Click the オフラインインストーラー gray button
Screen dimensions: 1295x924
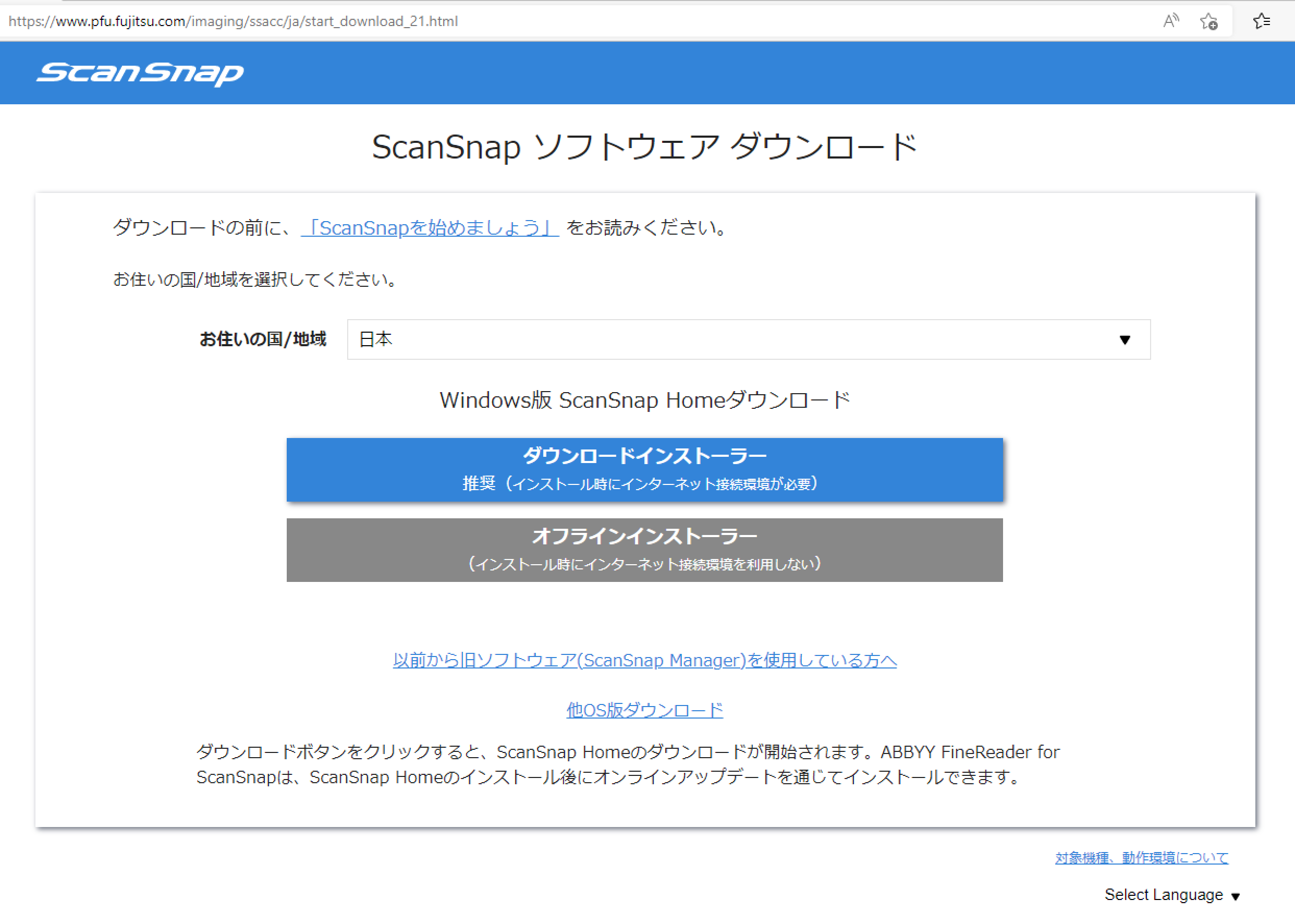(644, 550)
